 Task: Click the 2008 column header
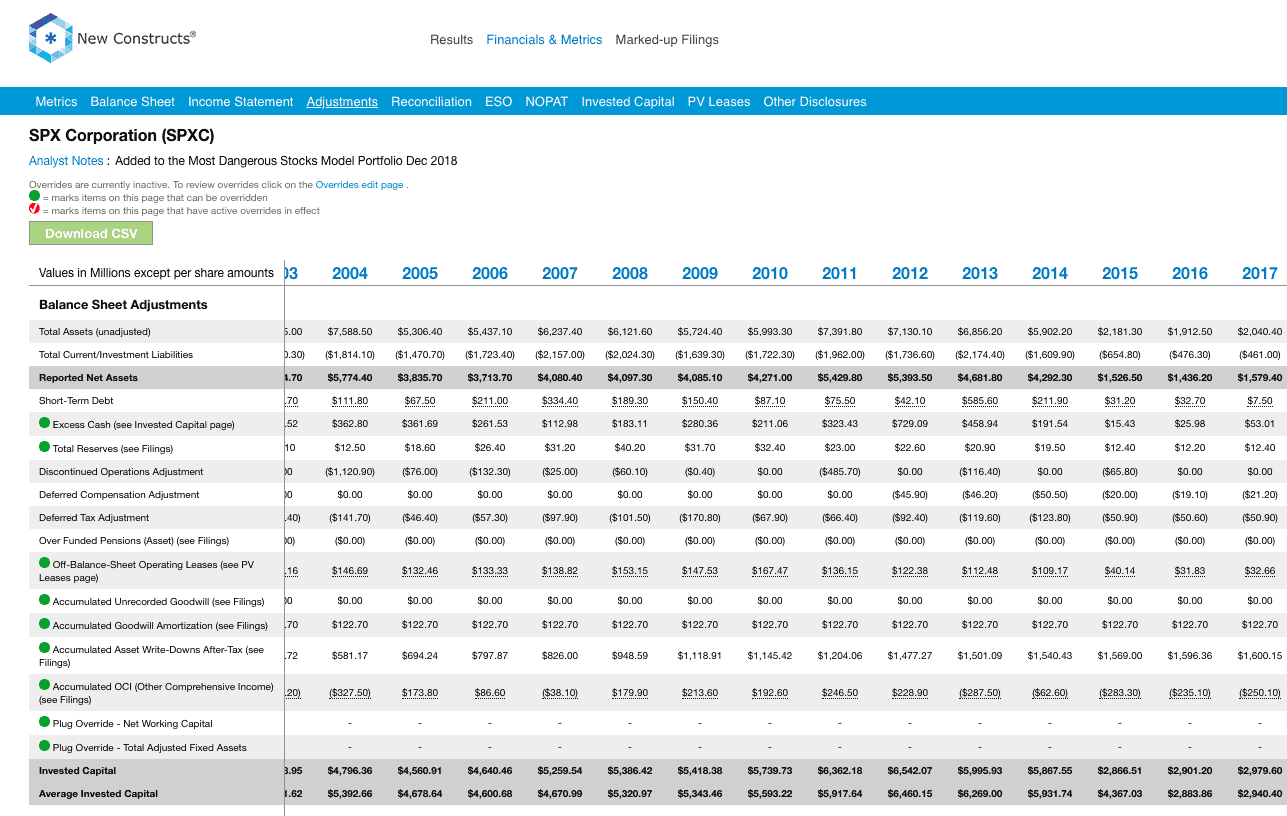click(630, 273)
